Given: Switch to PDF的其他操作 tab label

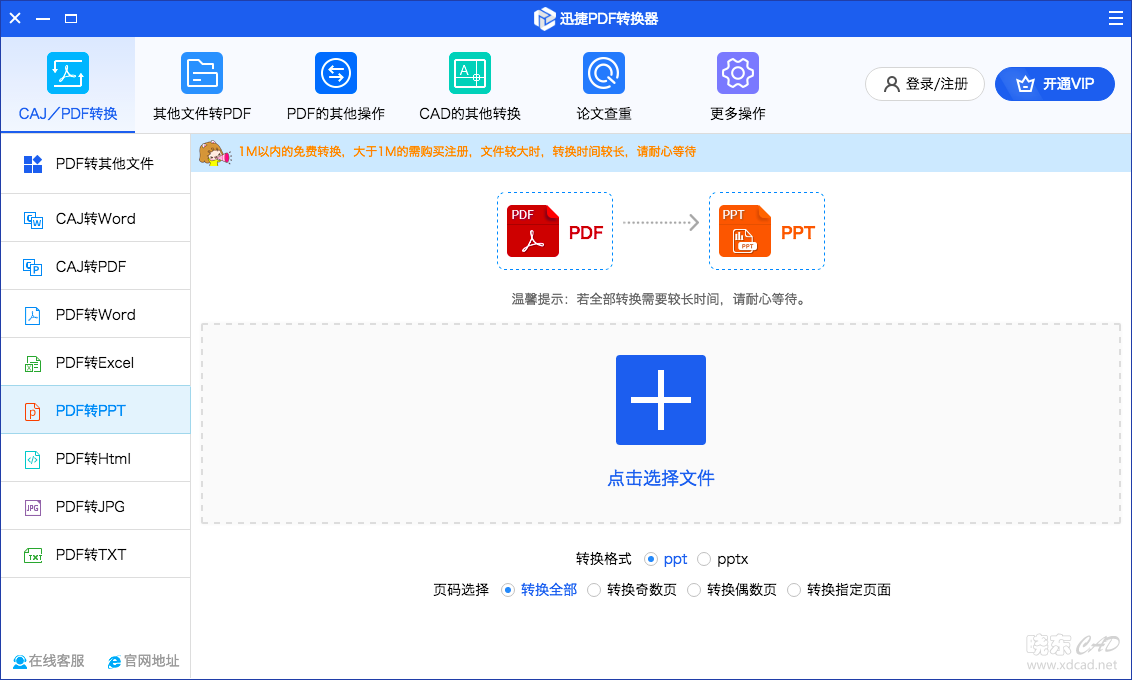Looking at the screenshot, I should [x=336, y=114].
